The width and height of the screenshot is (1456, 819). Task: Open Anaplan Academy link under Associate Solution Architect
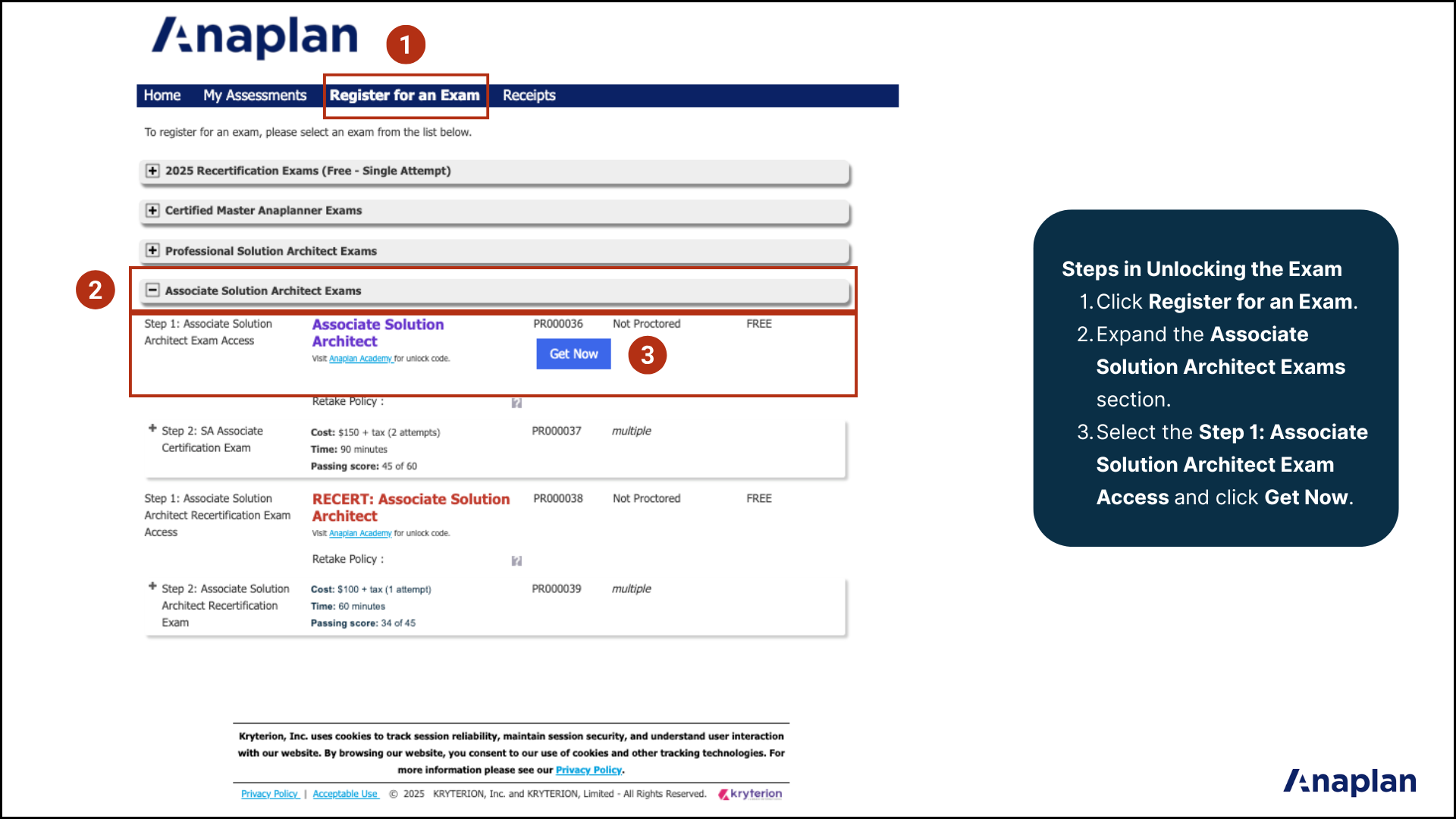point(360,359)
